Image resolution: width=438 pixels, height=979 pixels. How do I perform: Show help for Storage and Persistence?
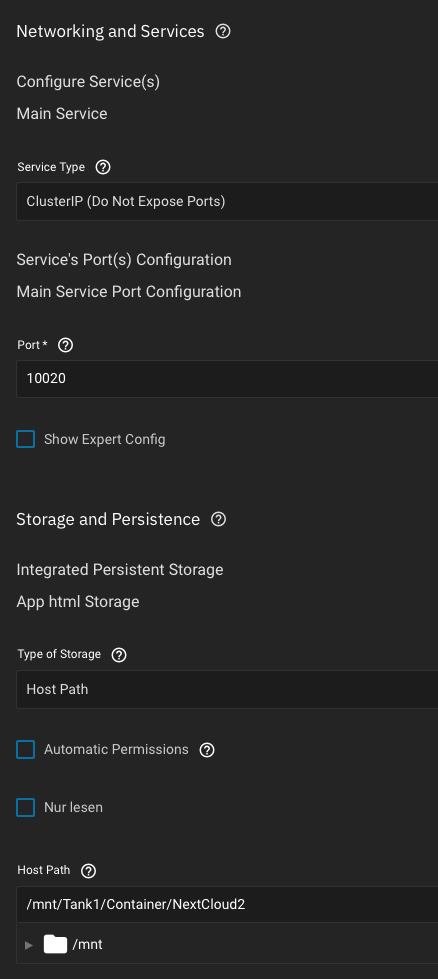(218, 519)
